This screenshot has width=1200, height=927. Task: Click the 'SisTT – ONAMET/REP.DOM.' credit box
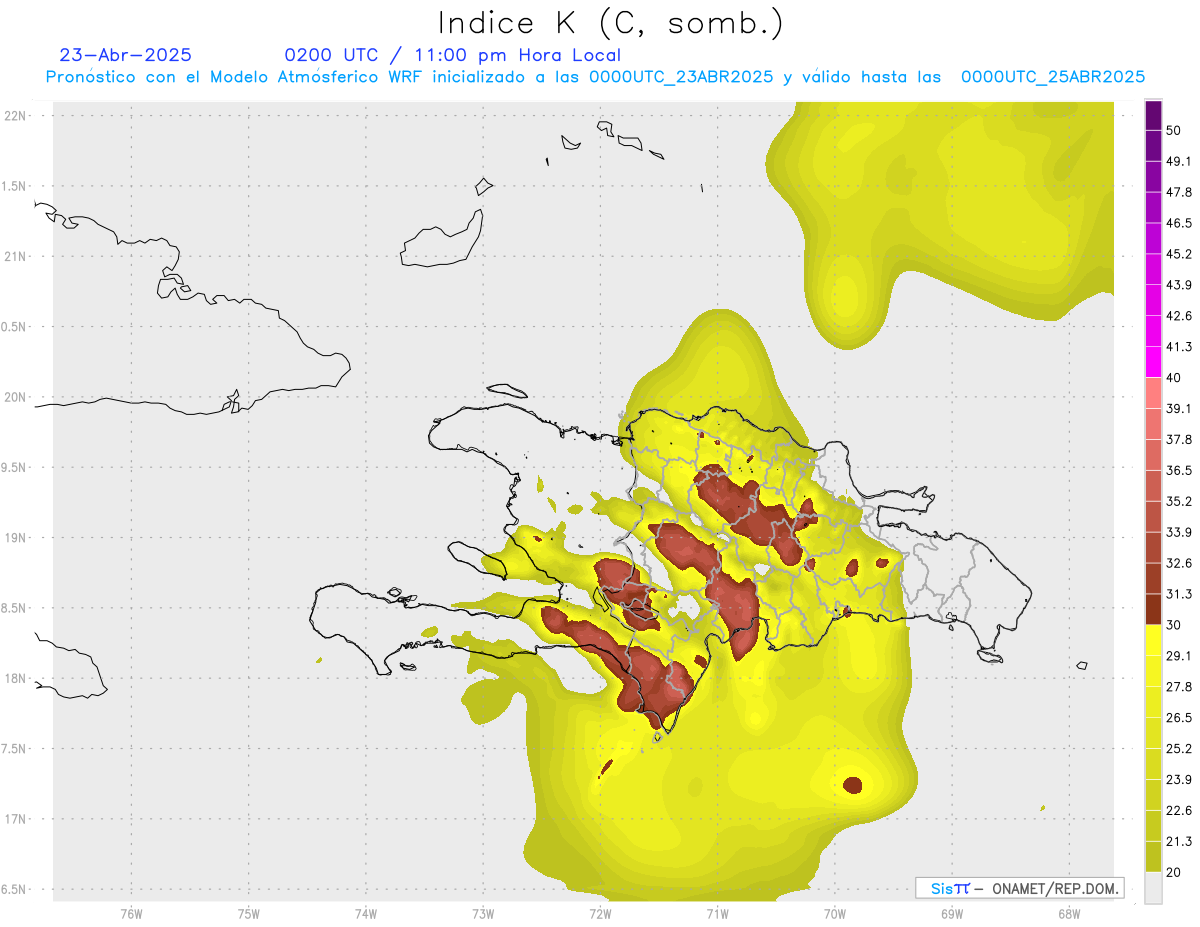click(1019, 888)
